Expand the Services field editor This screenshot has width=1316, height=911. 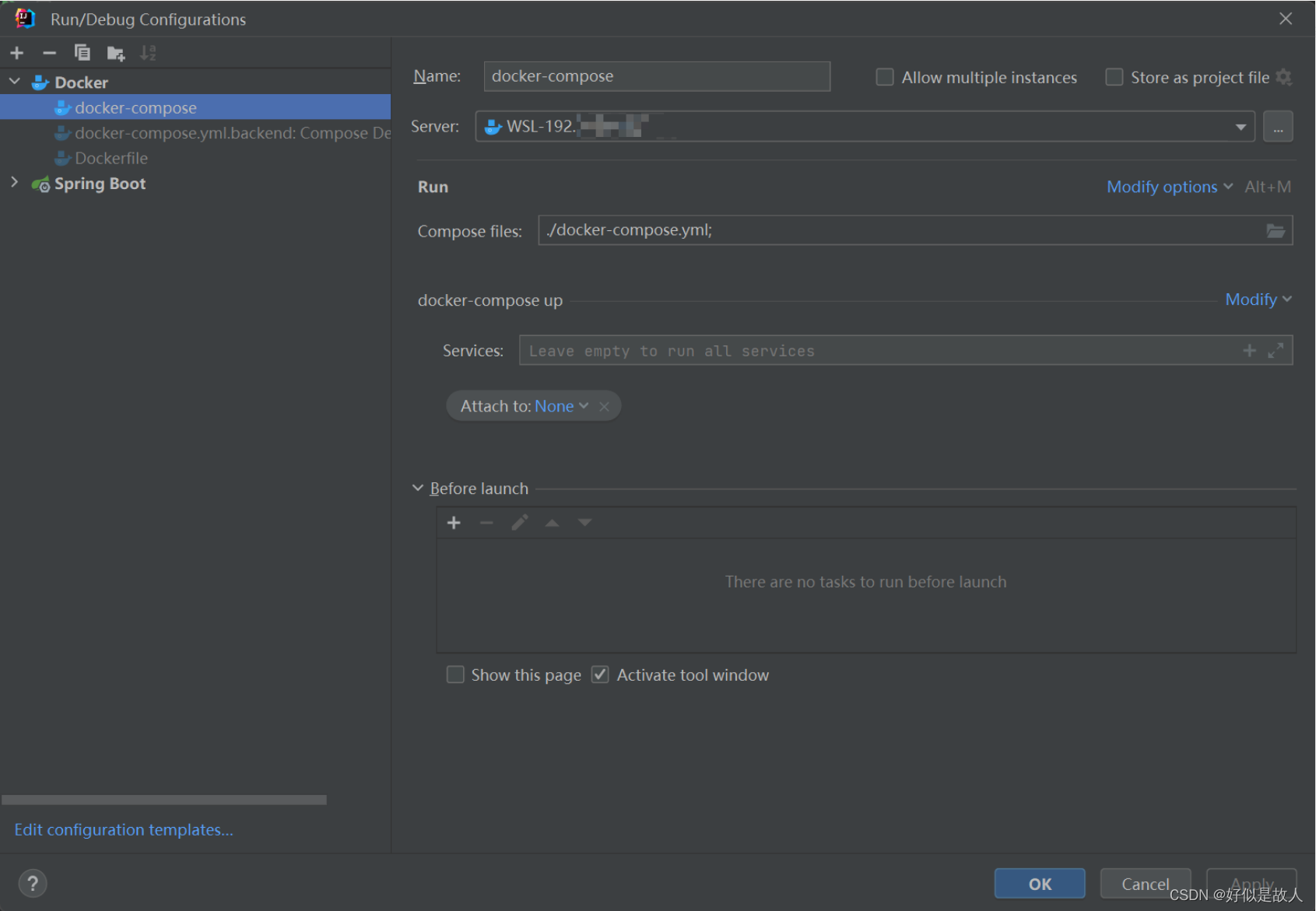coord(1276,350)
